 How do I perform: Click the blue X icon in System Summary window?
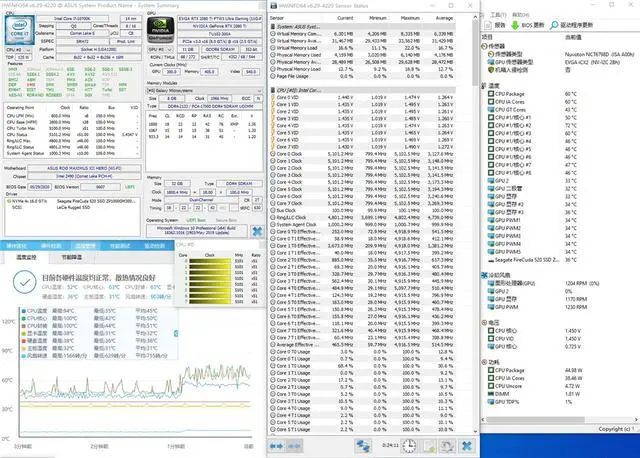(257, 231)
